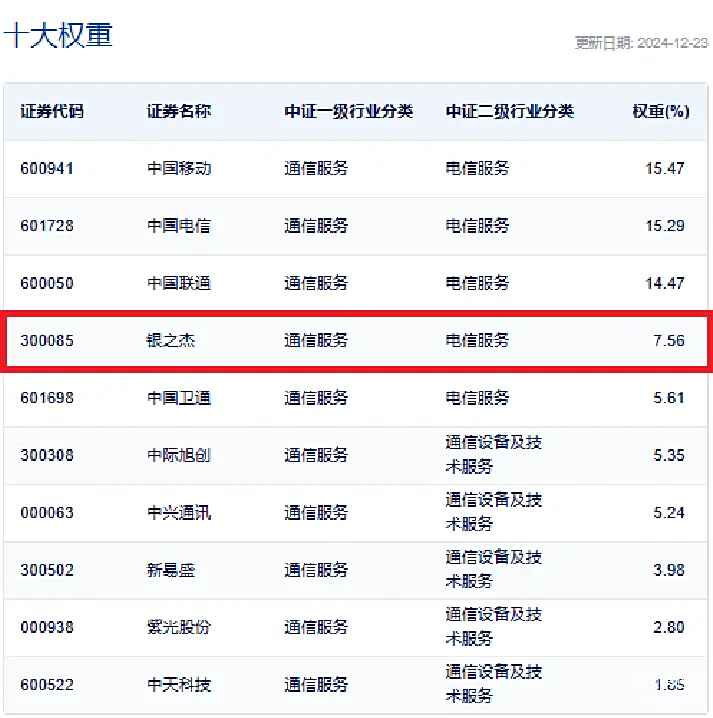The height and width of the screenshot is (718, 713).
Task: Select security code 600050
Action: click(x=47, y=283)
